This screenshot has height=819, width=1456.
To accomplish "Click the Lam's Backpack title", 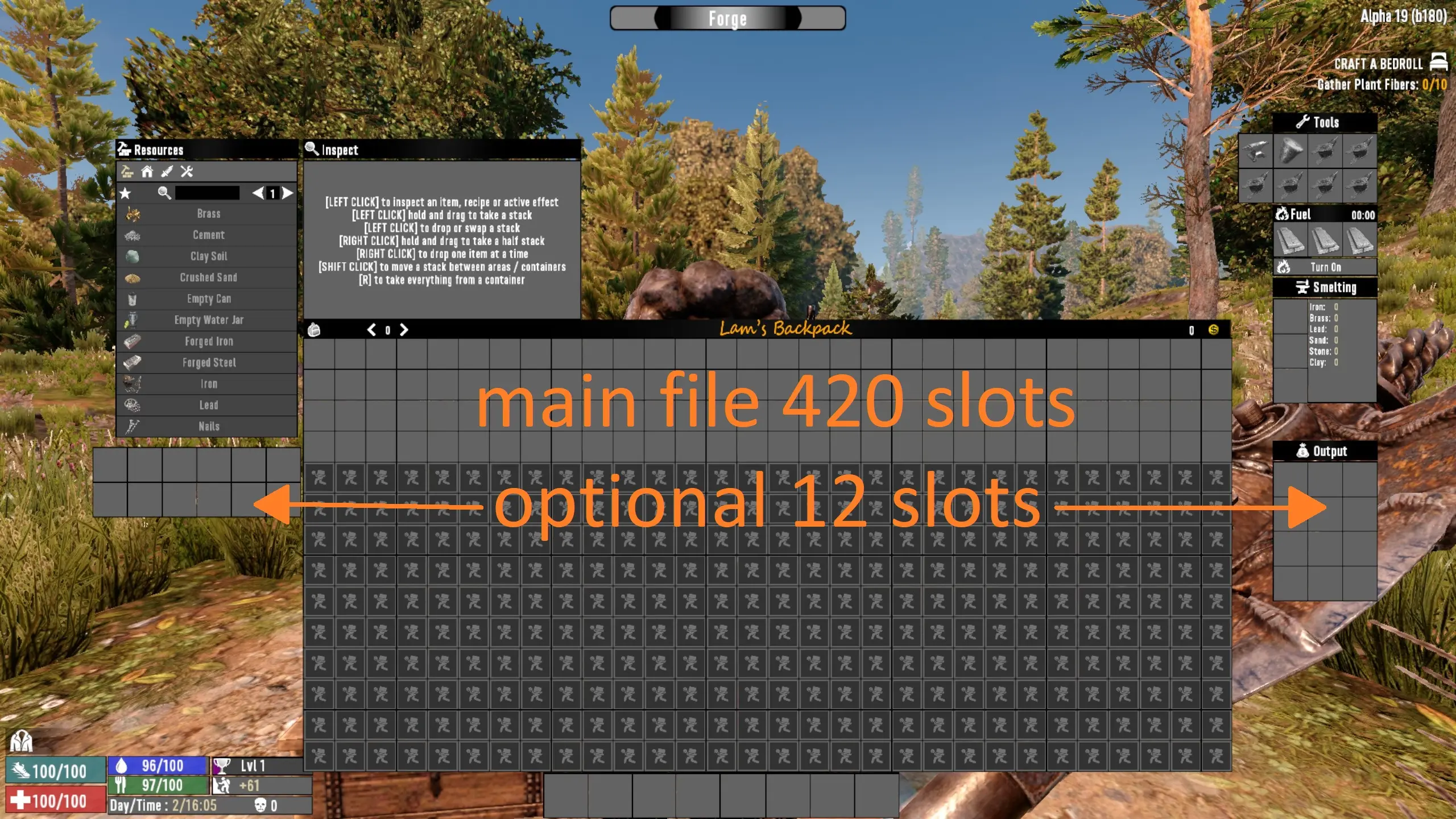I will pos(785,328).
